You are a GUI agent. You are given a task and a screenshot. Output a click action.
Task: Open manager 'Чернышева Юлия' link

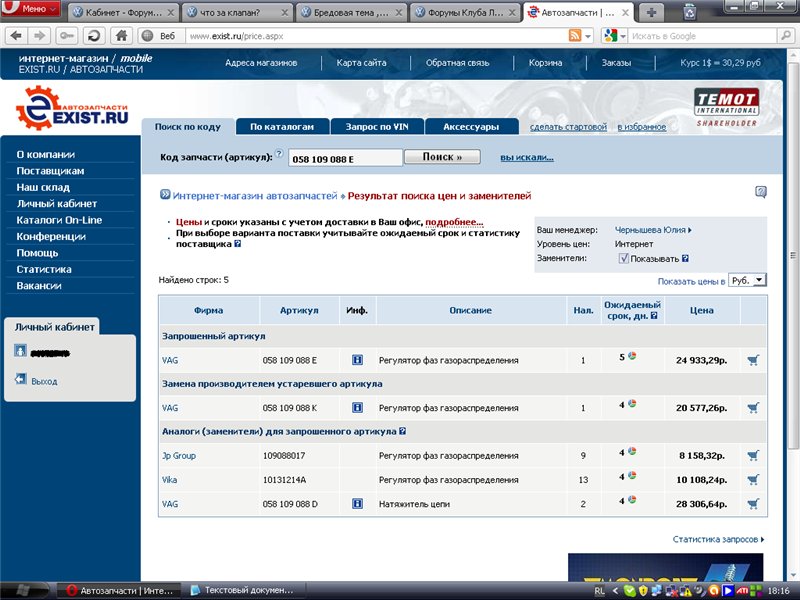tap(653, 230)
